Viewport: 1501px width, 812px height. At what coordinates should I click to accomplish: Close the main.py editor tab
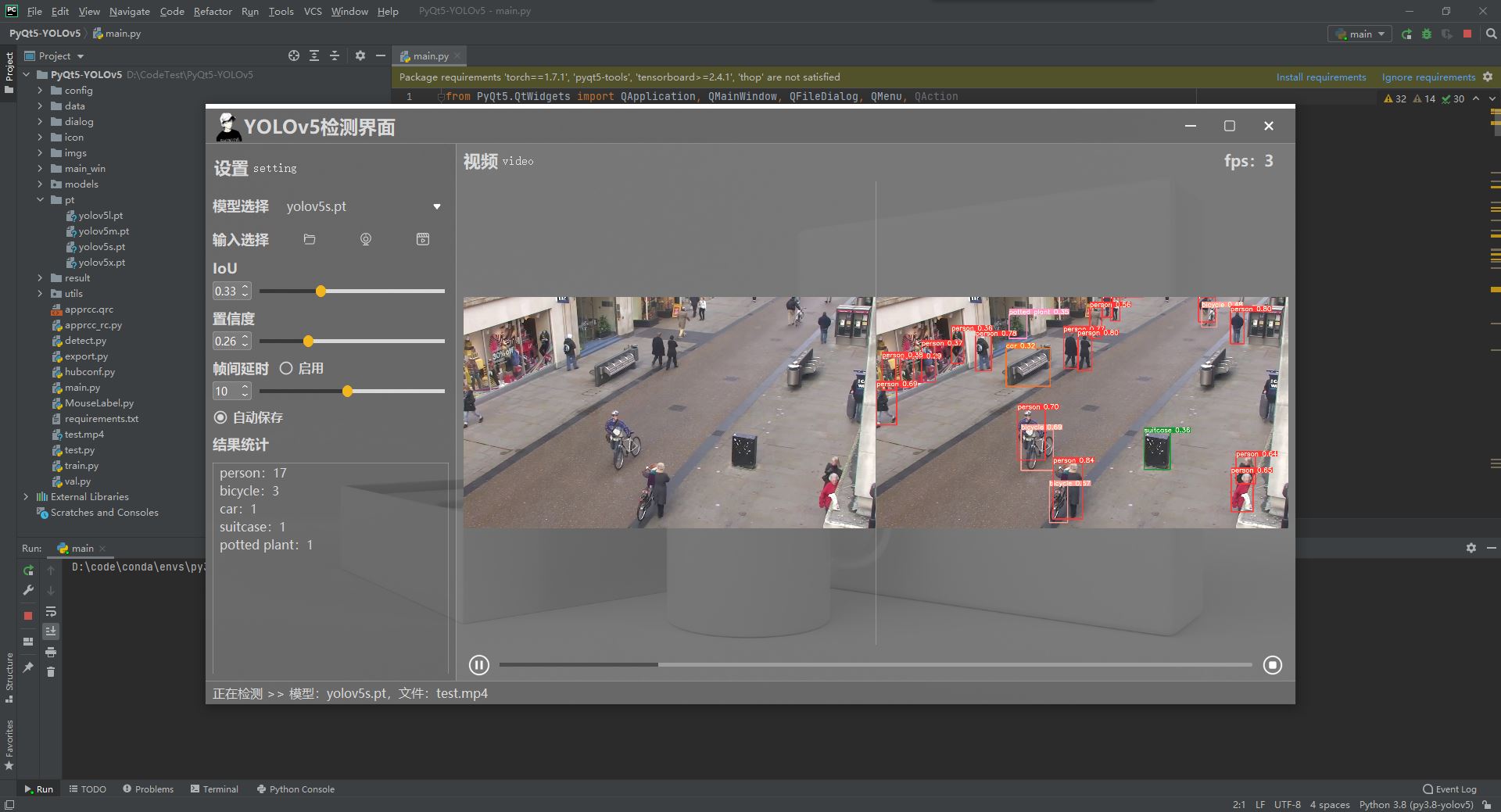coord(457,55)
